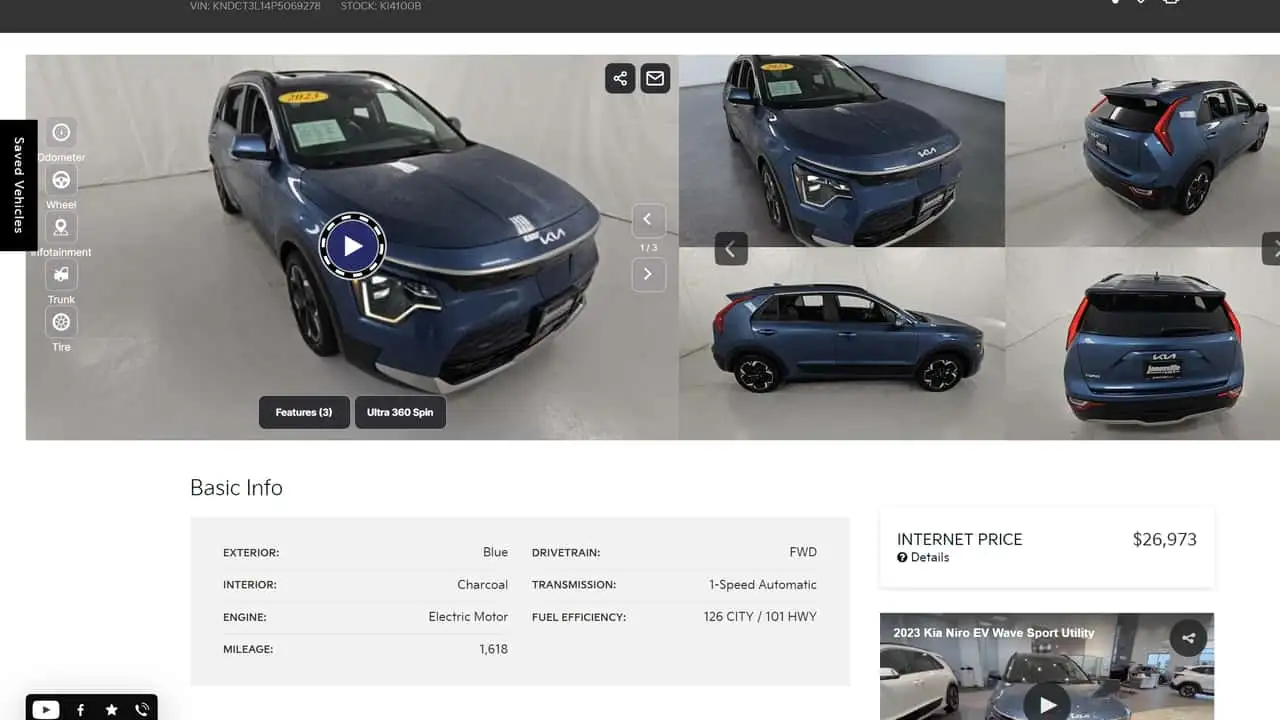The height and width of the screenshot is (720, 1280).
Task: Click the video title 2023 Kia Niro EV Wave
Action: 993,633
